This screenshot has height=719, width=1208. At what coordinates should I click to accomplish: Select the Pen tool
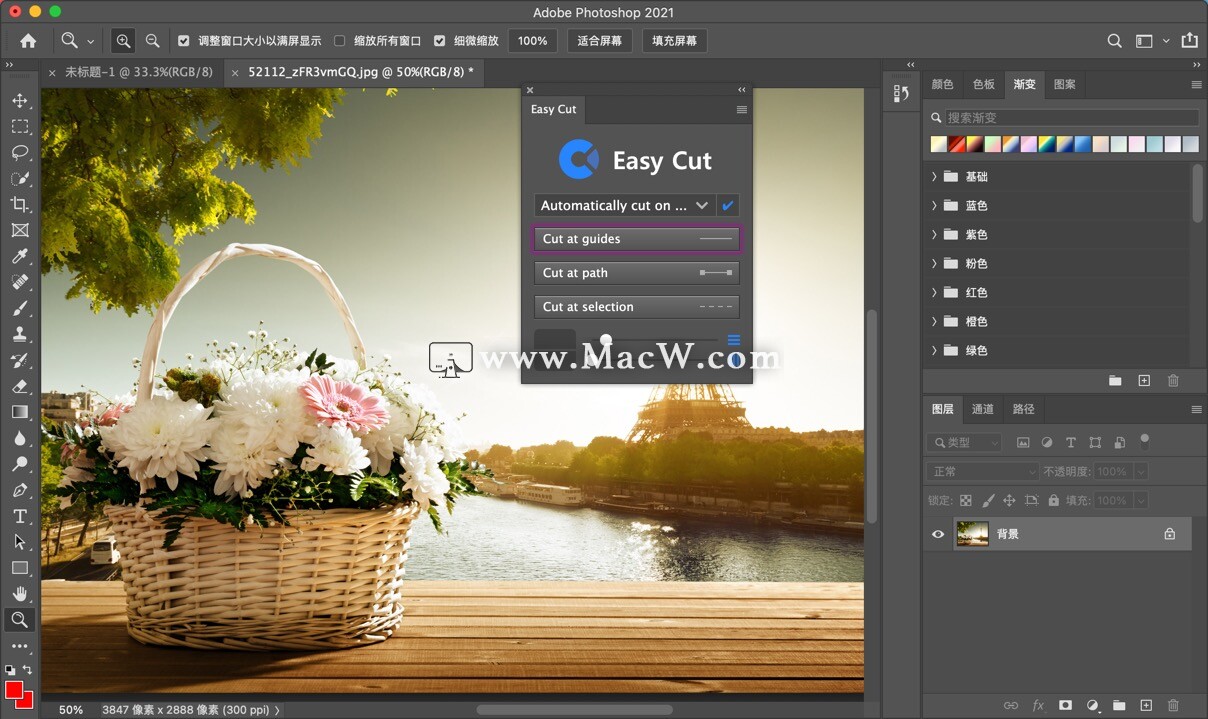(x=20, y=490)
